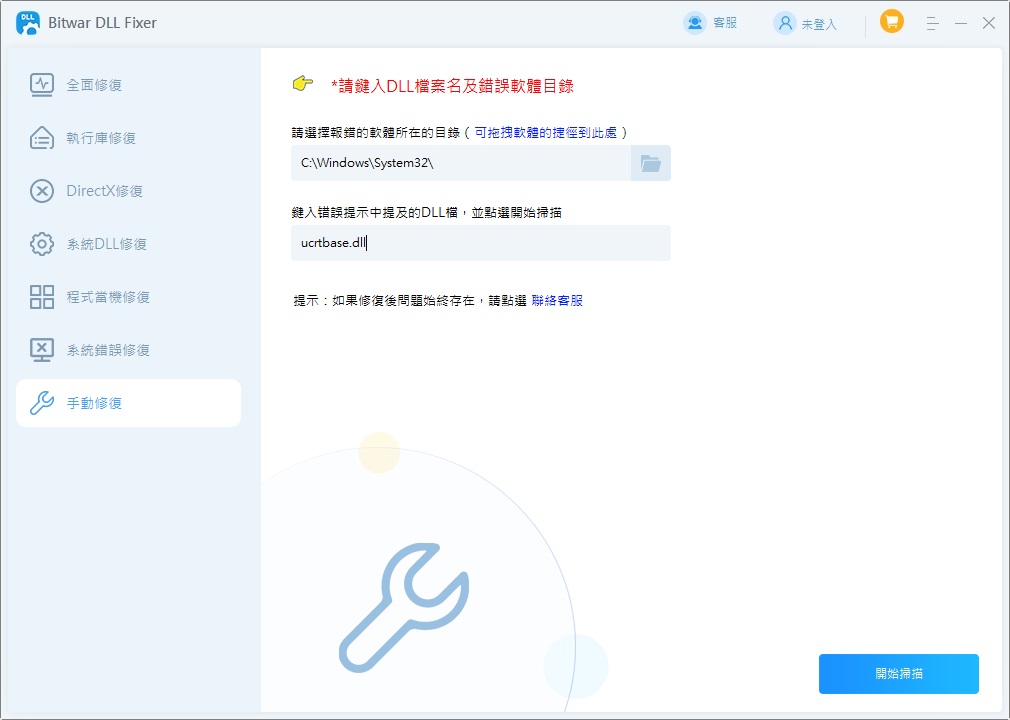Open the 客服 customer service icon

click(694, 23)
